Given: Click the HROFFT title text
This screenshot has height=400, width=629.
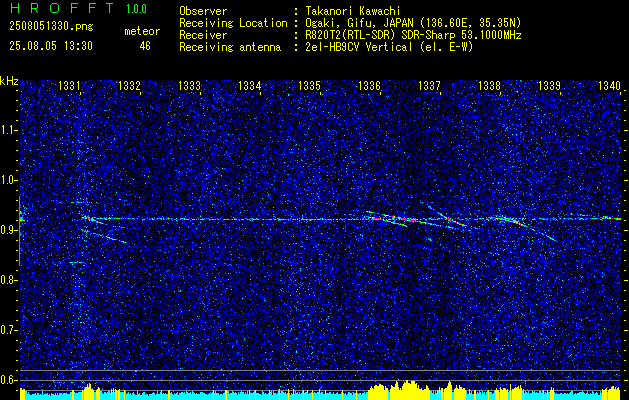Looking at the screenshot, I should coord(62,8).
